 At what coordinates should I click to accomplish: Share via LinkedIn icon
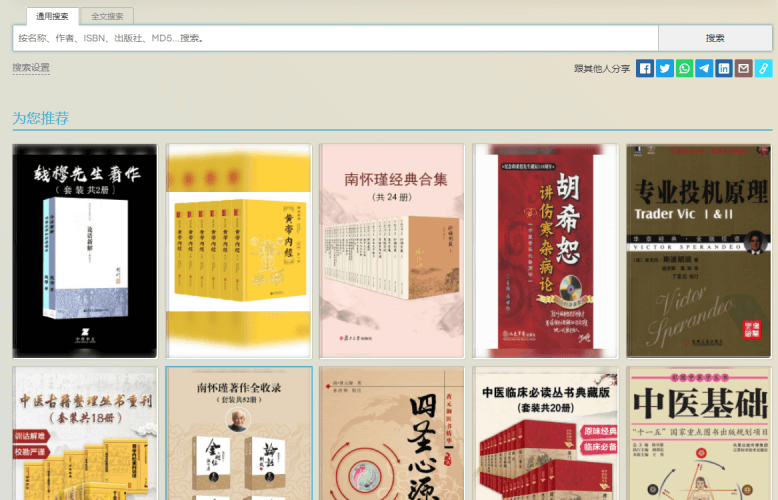[x=724, y=68]
